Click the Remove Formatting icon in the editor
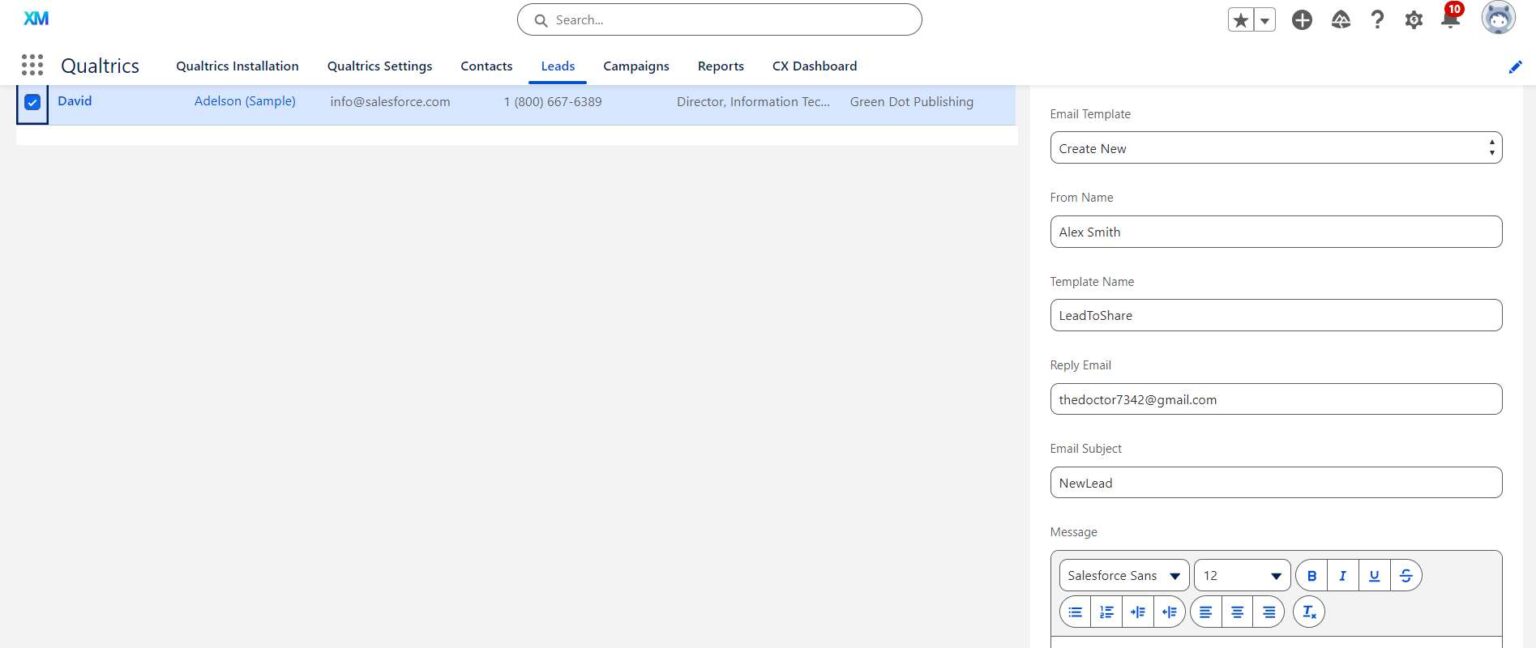Screen dimensions: 1536x648 click(1309, 611)
